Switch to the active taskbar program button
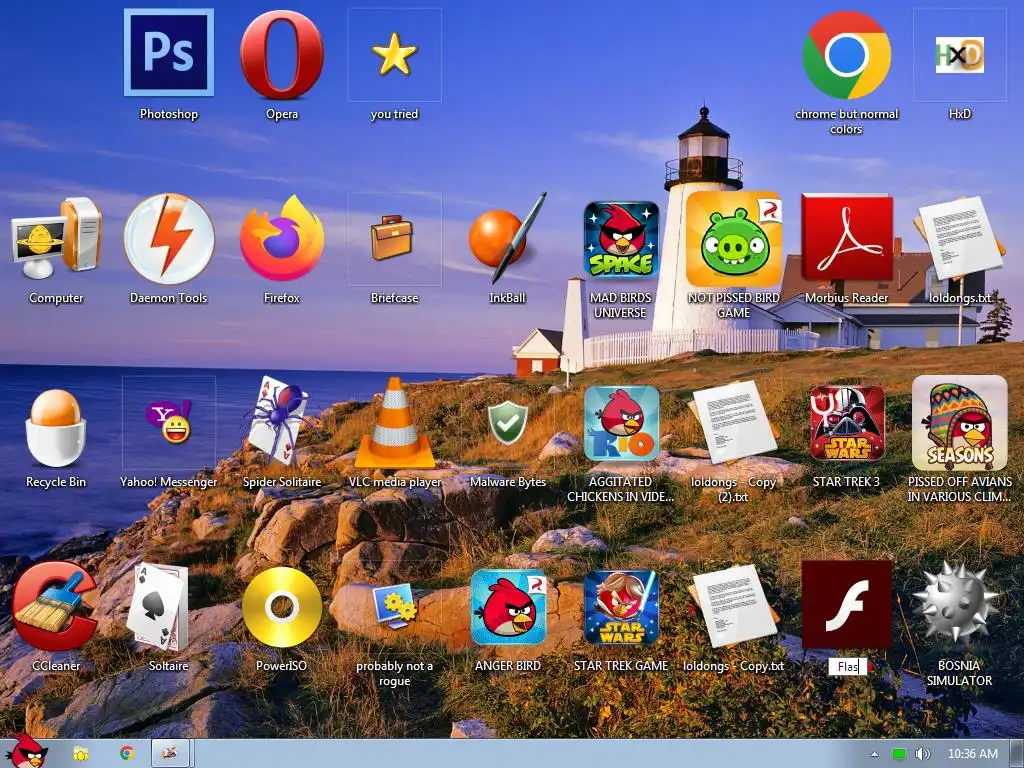Image resolution: width=1024 pixels, height=768 pixels. [170, 753]
